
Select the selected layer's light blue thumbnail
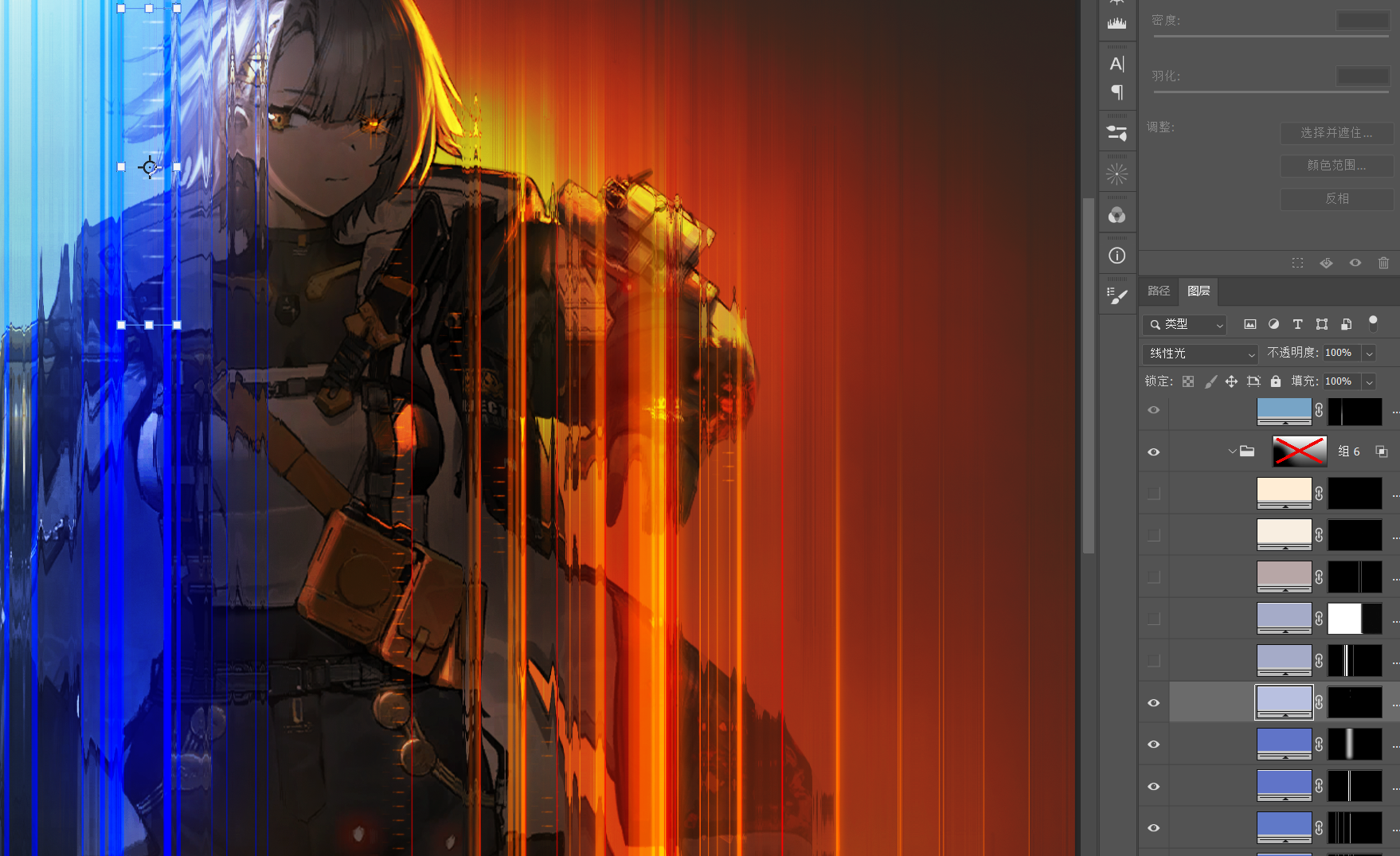(1284, 702)
